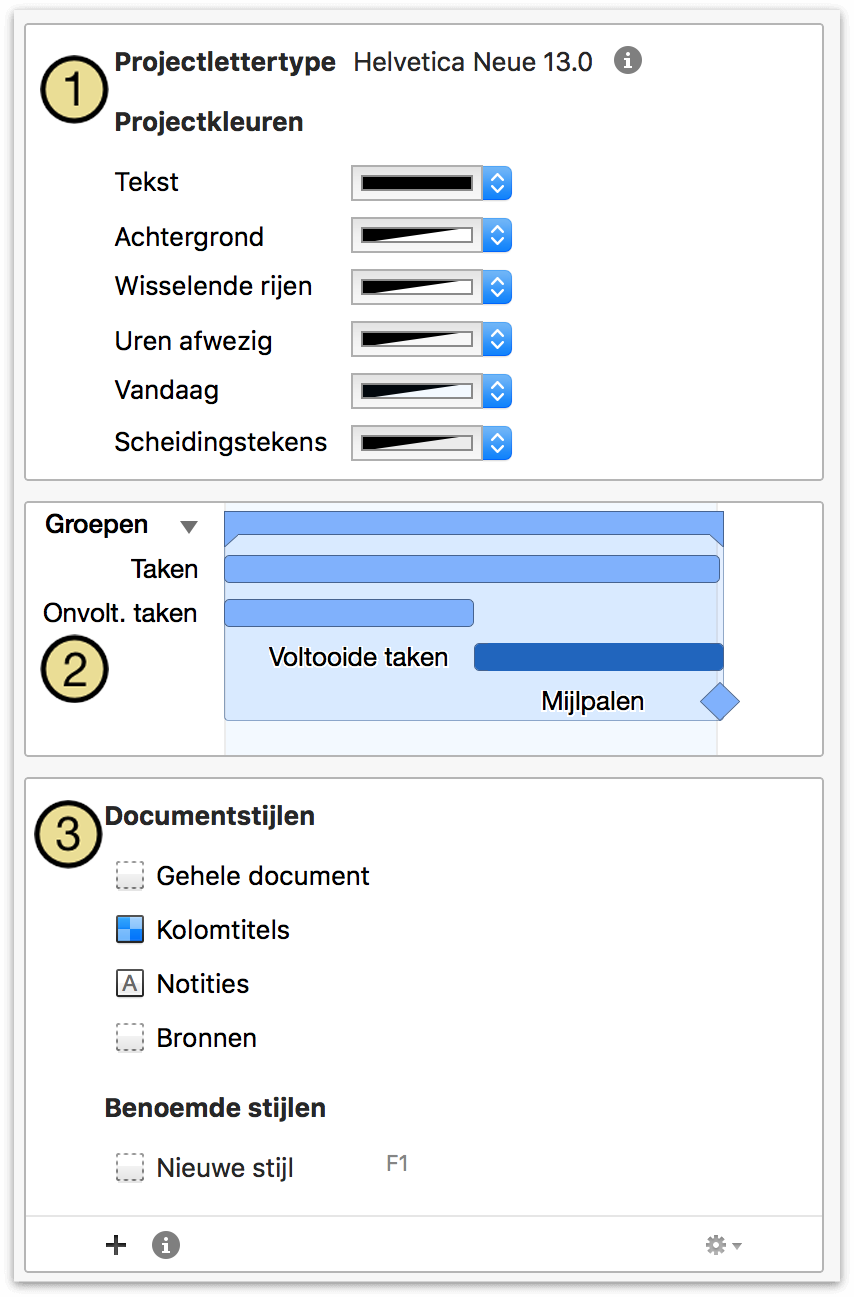The width and height of the screenshot is (854, 1297).
Task: Click the info icon in the bottom toolbar
Action: tap(165, 1245)
